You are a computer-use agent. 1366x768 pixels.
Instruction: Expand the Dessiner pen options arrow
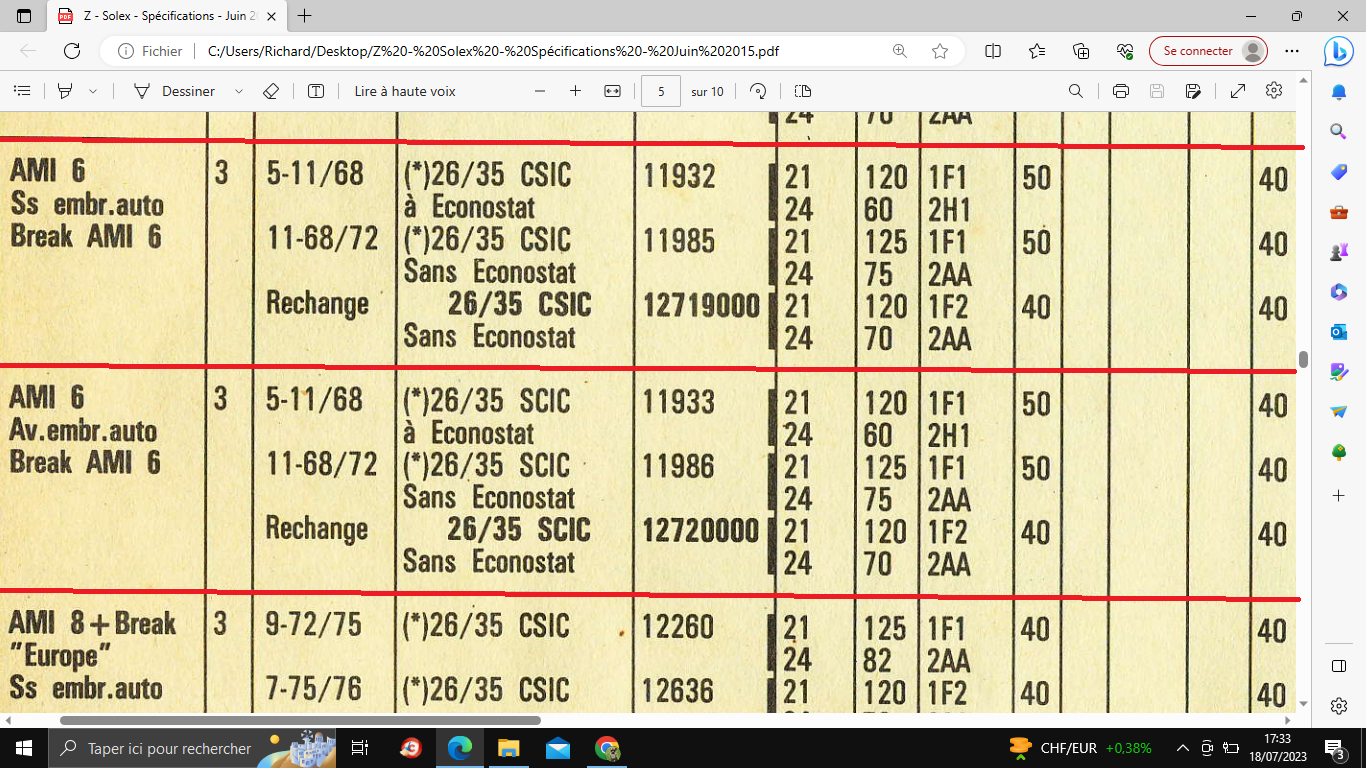point(238,91)
